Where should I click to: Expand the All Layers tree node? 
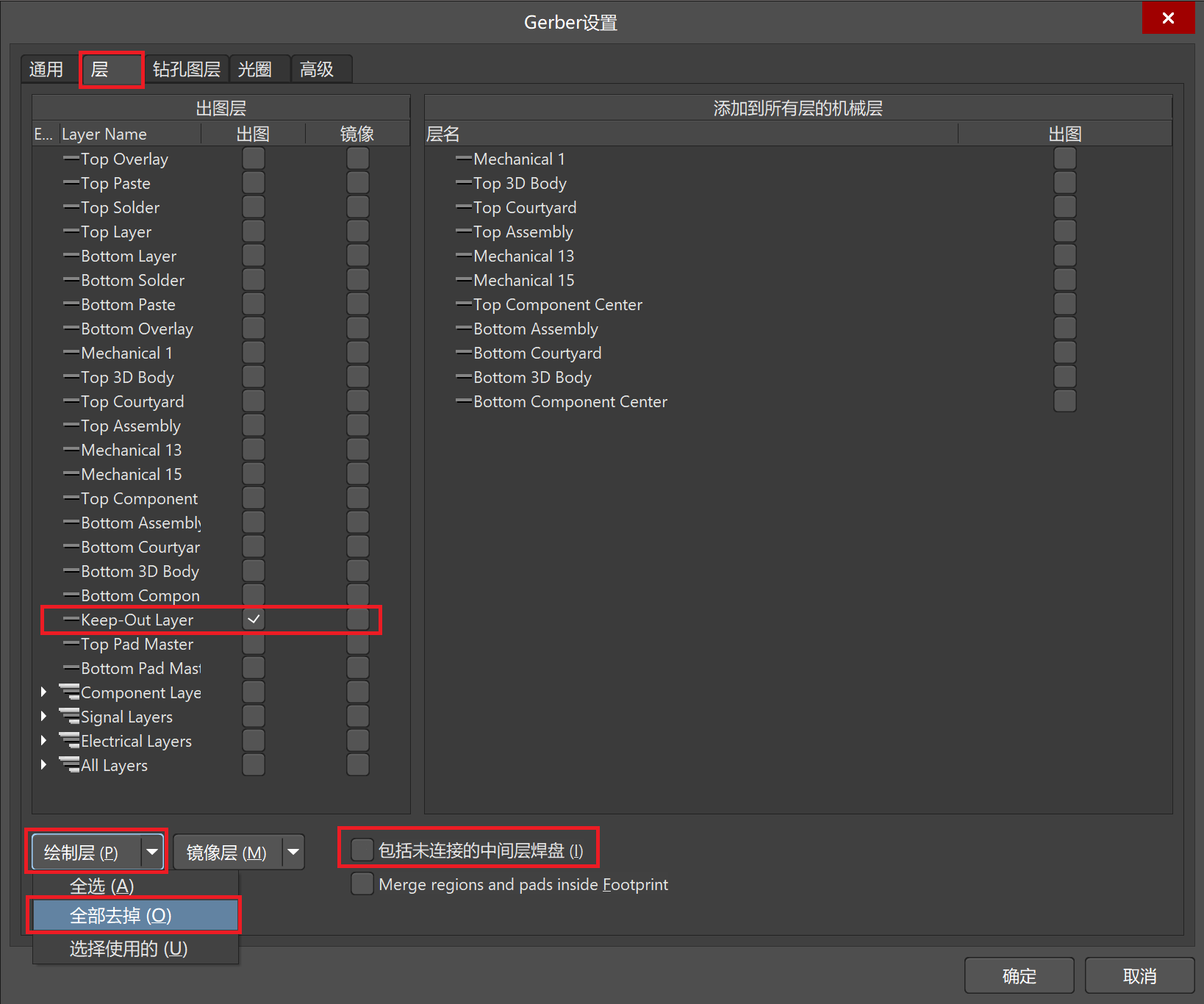tap(44, 765)
